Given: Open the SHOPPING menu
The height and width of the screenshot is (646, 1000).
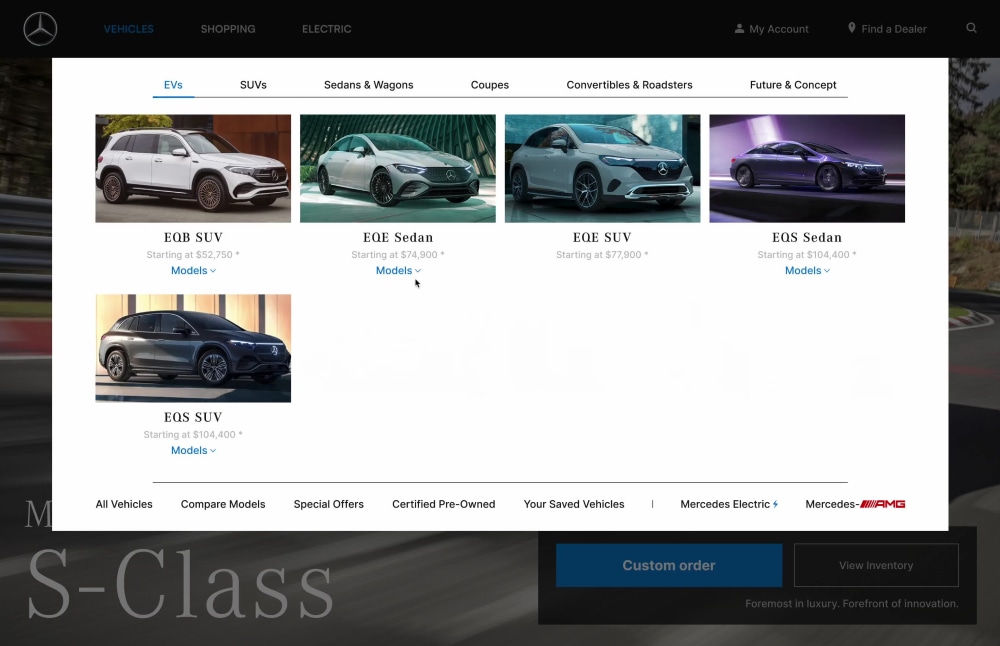Looking at the screenshot, I should pyautogui.click(x=228, y=29).
